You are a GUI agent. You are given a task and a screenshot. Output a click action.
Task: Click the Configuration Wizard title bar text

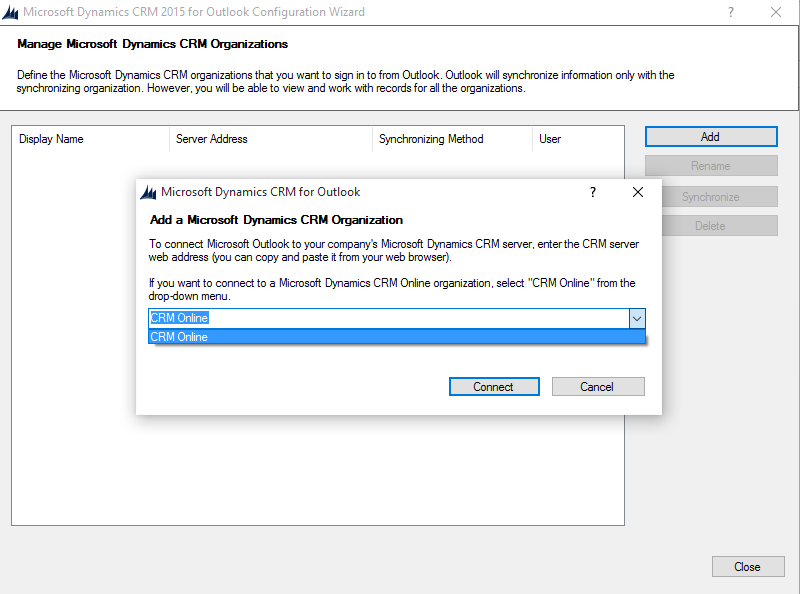tap(194, 12)
